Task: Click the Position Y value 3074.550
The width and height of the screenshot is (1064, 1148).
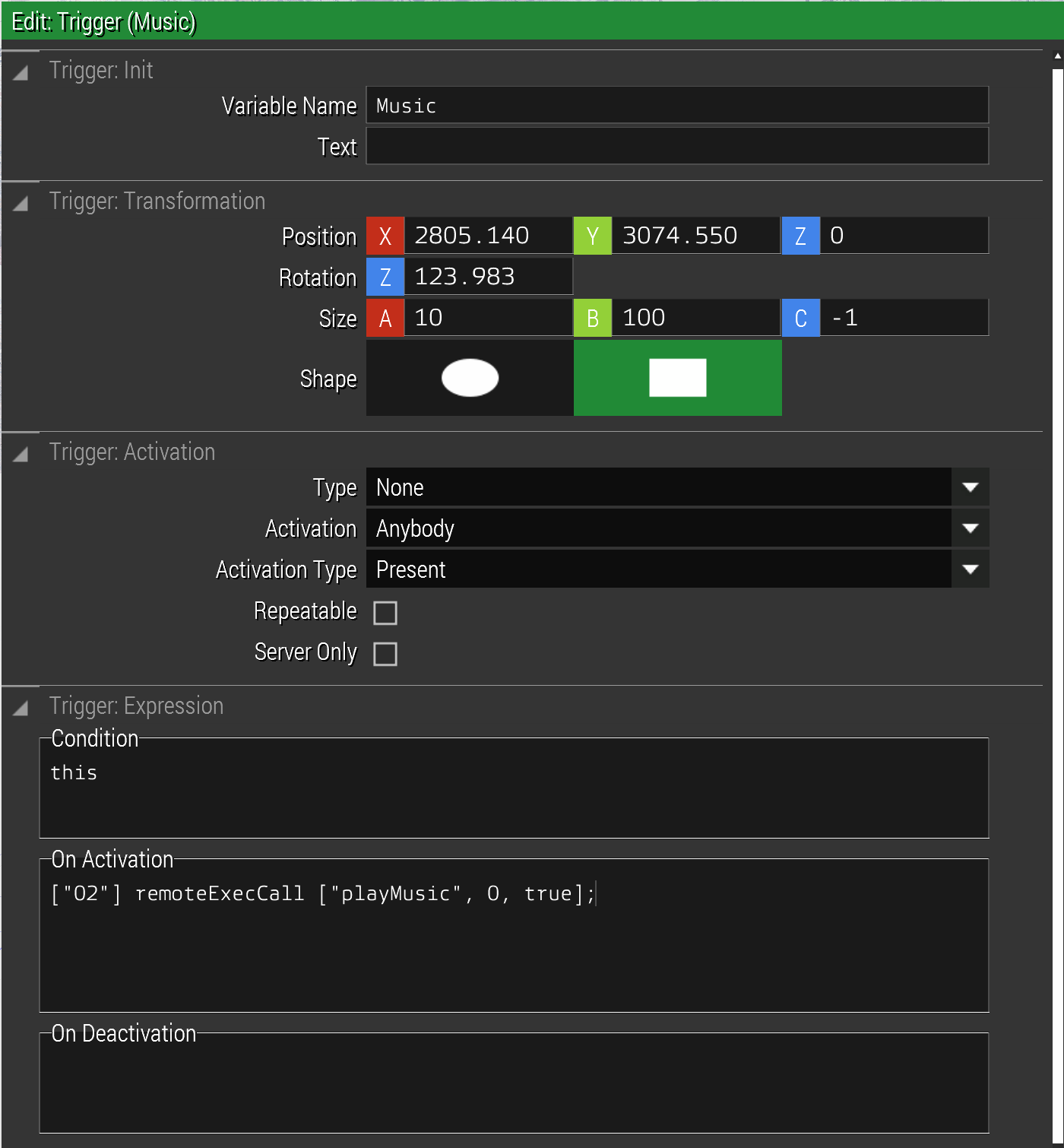Action: click(695, 236)
